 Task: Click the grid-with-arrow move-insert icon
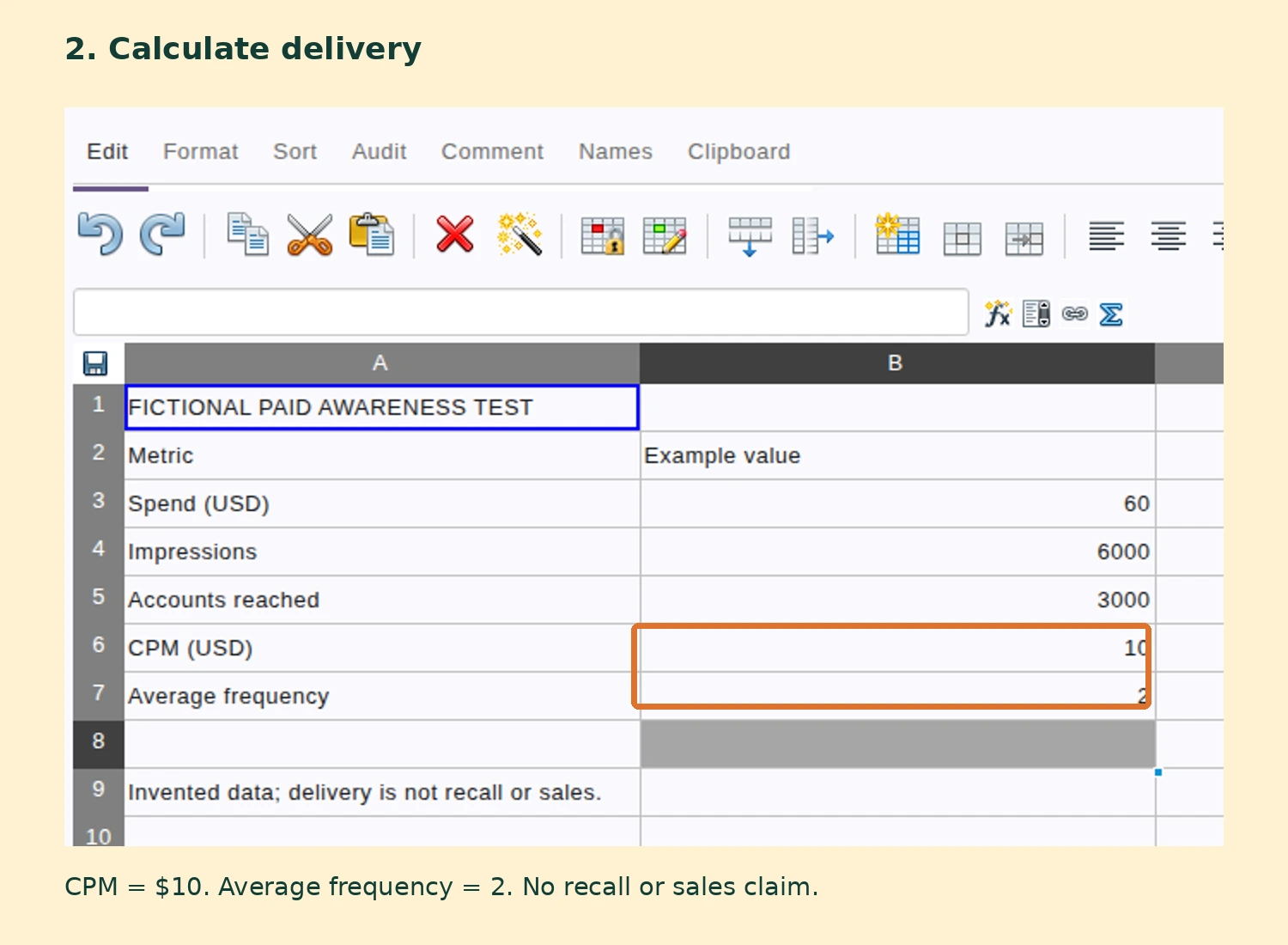pos(1024,239)
